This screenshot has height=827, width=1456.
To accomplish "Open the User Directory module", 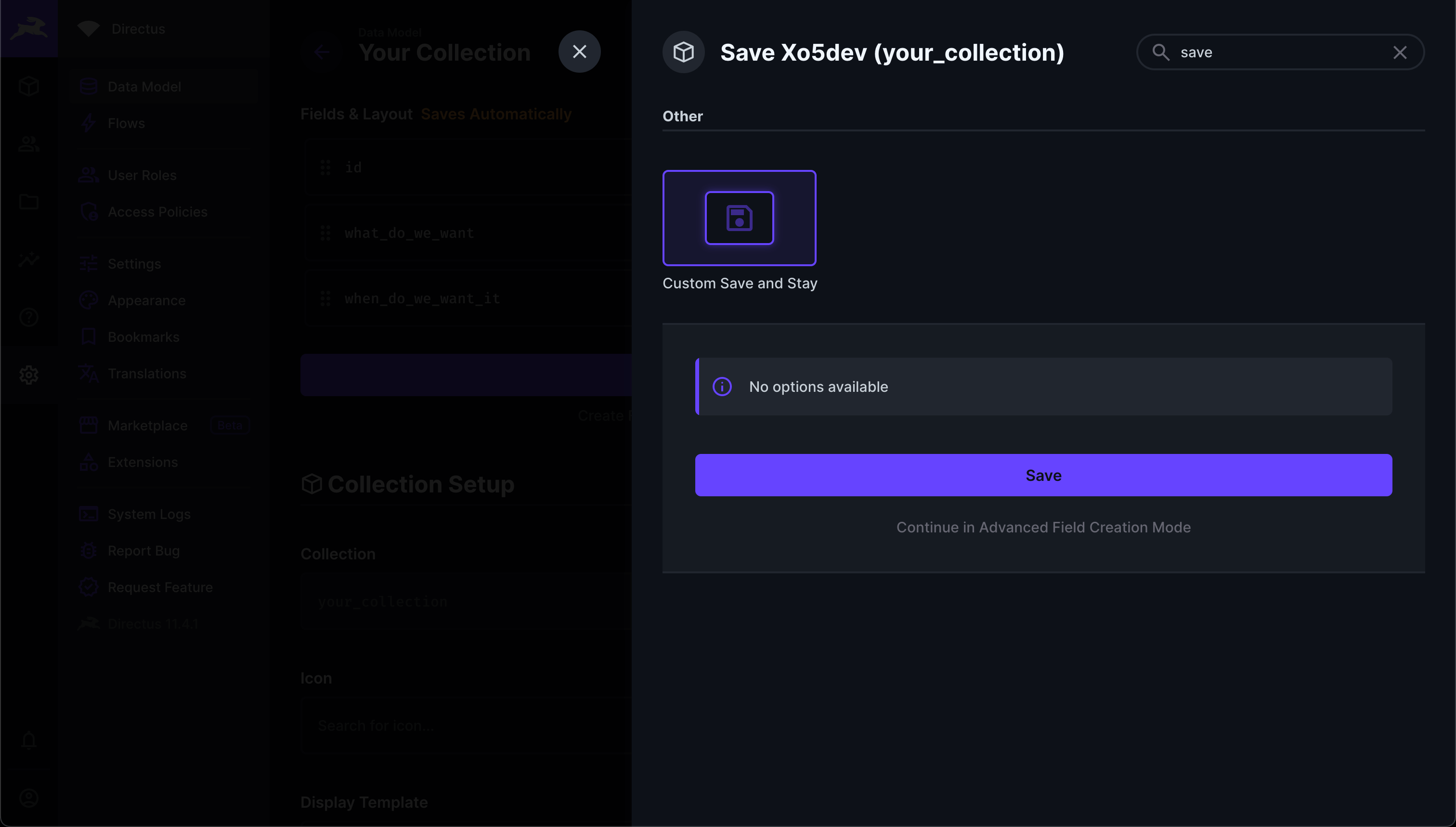I will click(x=28, y=144).
